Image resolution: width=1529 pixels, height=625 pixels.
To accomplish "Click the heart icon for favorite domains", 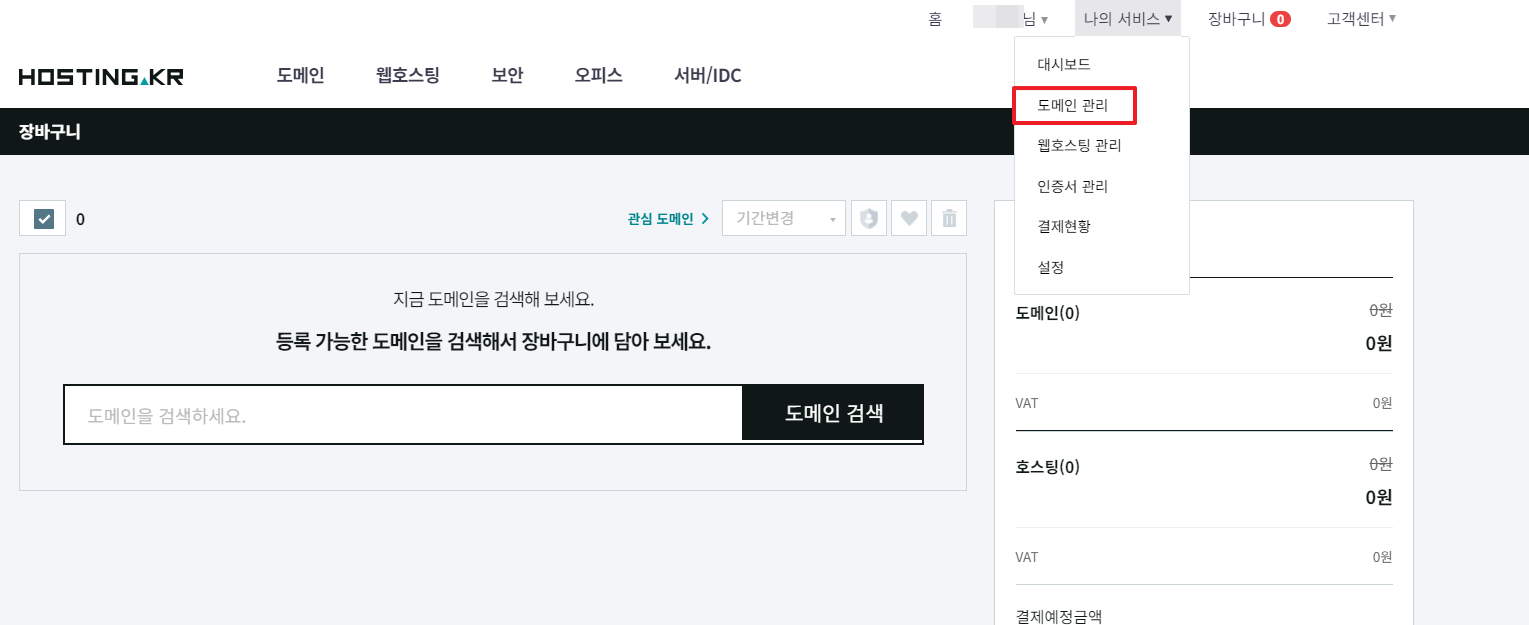I will click(x=908, y=217).
